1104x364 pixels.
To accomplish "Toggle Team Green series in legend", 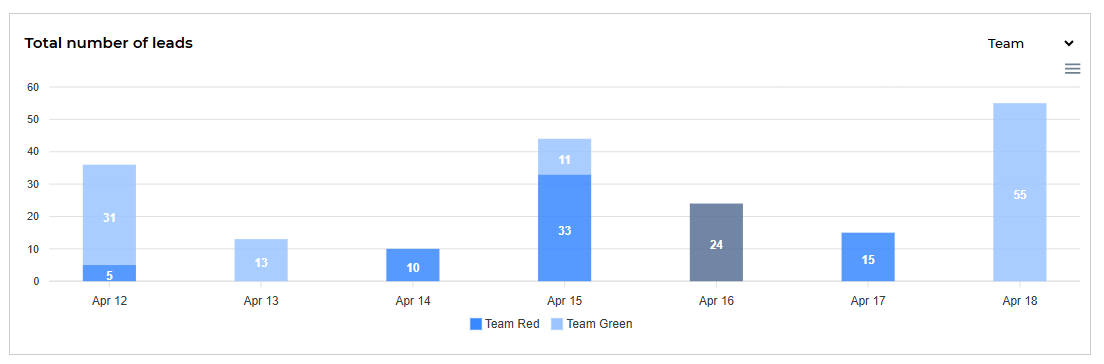I will click(x=591, y=324).
